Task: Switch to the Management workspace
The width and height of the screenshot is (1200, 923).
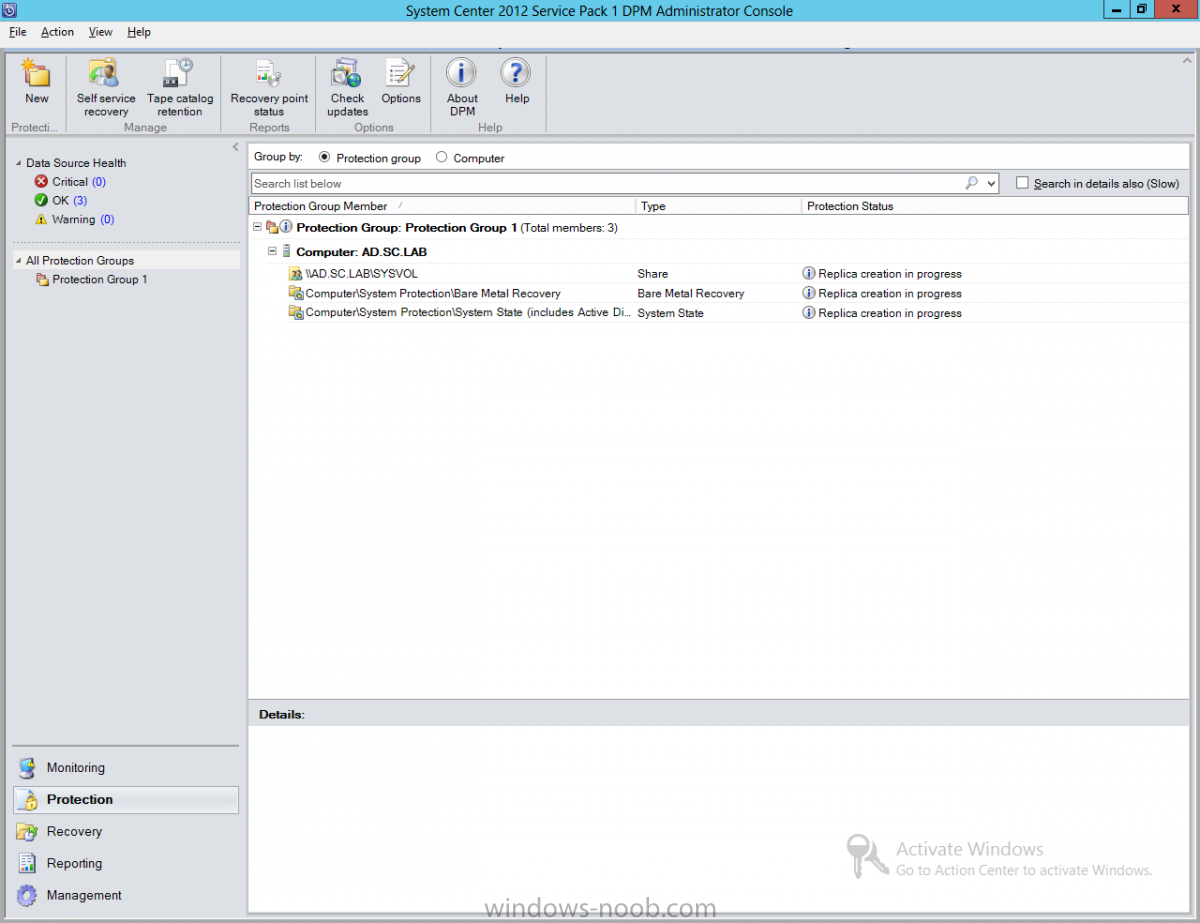Action: [x=126, y=896]
